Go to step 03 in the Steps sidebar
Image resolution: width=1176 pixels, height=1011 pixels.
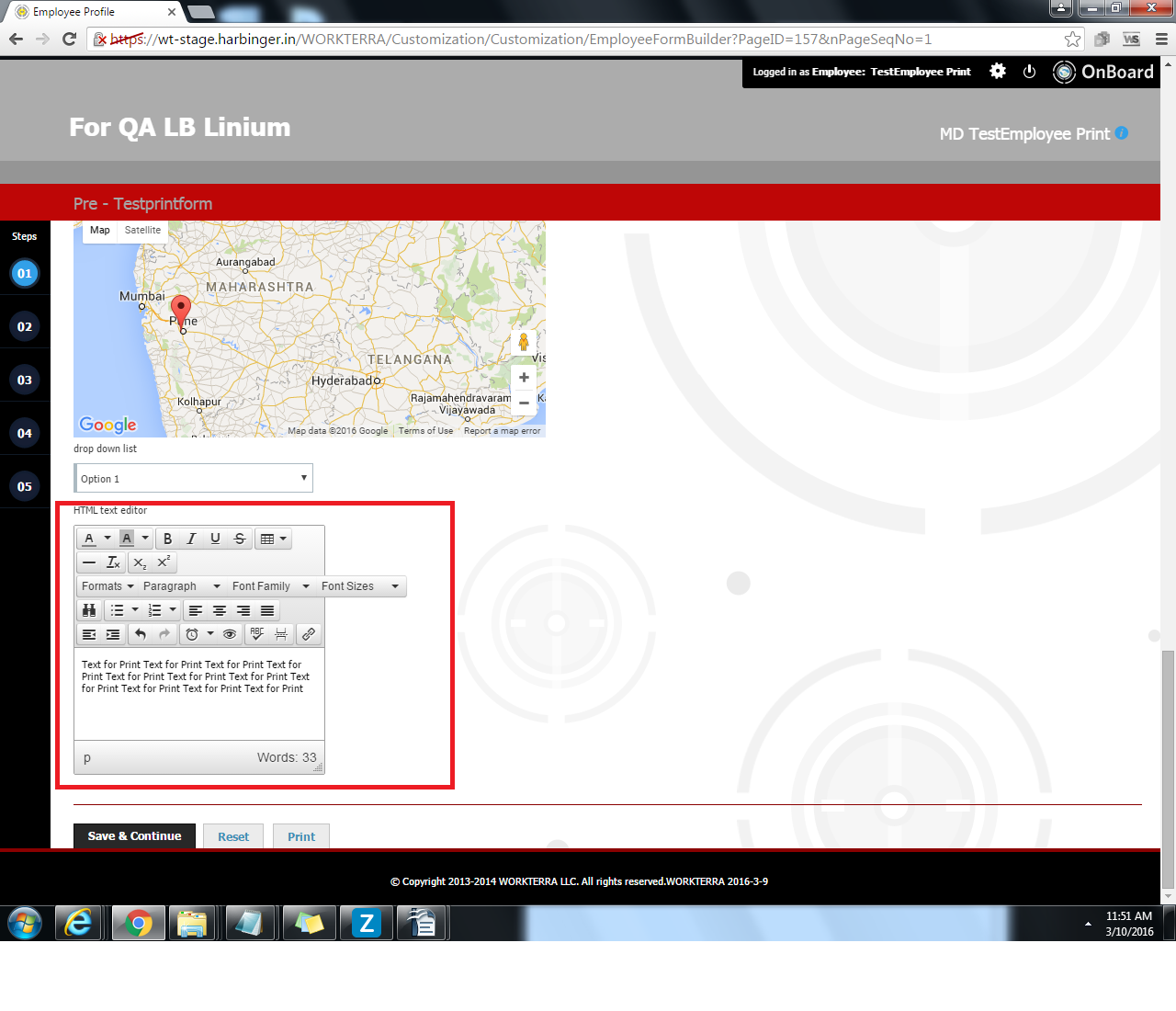25,380
